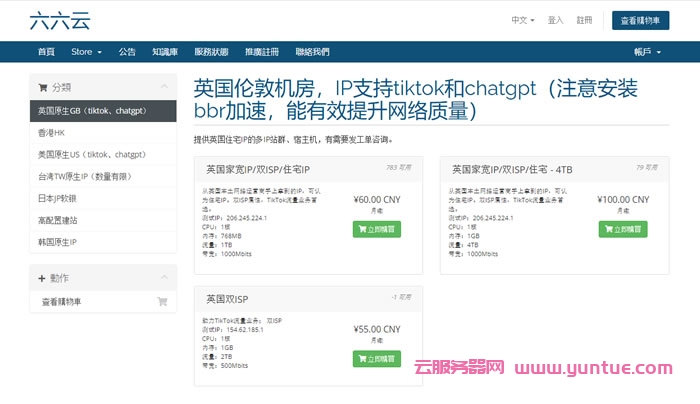Click the plus icon in 動作 panel header

[x=42, y=277]
